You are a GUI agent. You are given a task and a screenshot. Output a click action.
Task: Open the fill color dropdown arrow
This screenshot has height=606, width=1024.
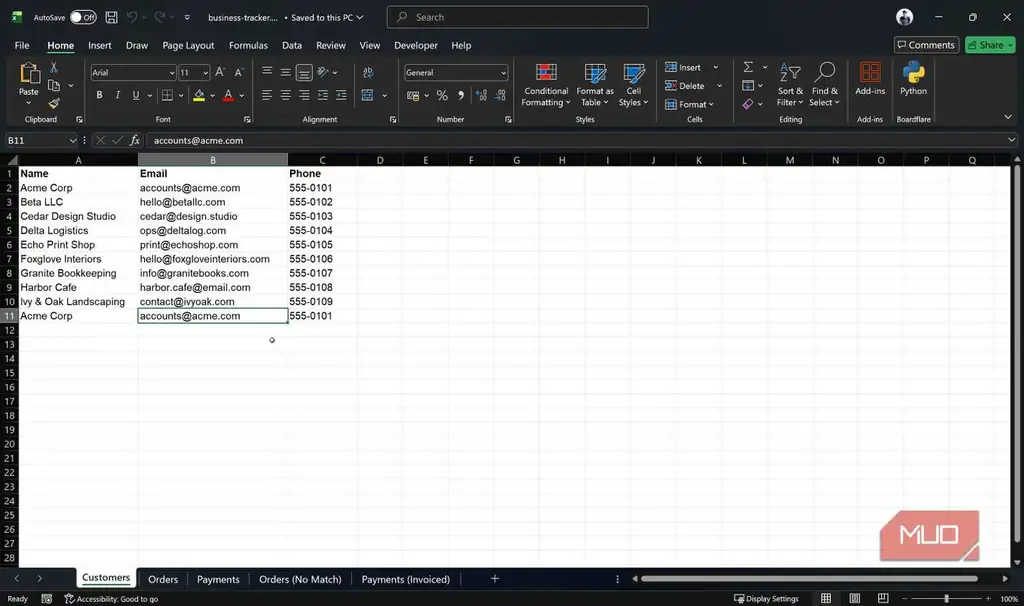(212, 96)
